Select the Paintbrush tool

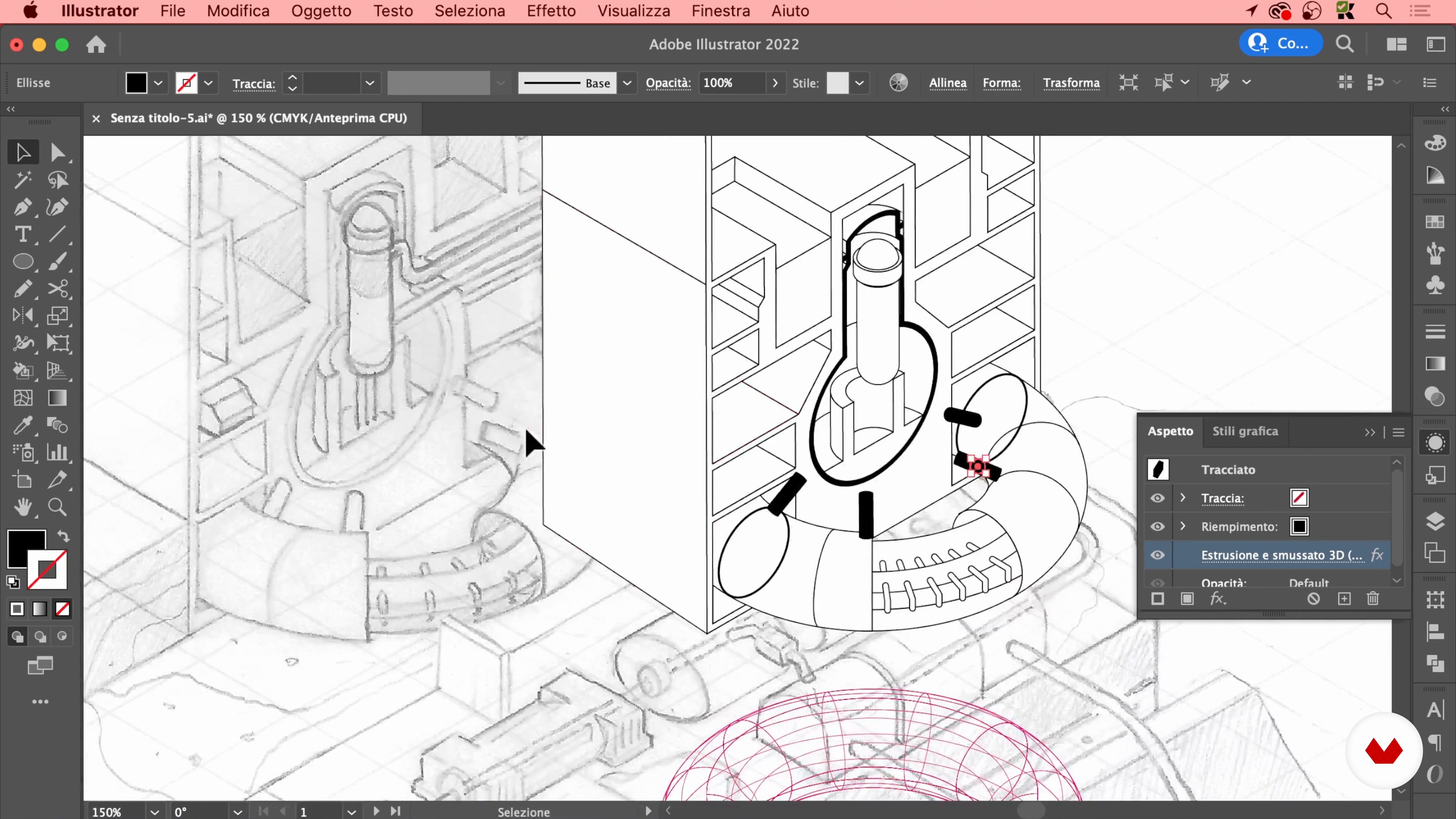point(57,261)
